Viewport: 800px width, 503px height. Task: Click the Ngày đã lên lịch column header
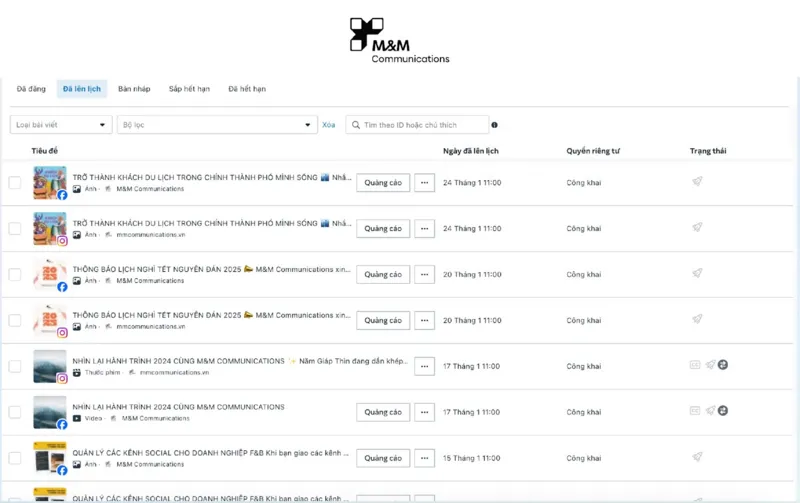[470, 151]
